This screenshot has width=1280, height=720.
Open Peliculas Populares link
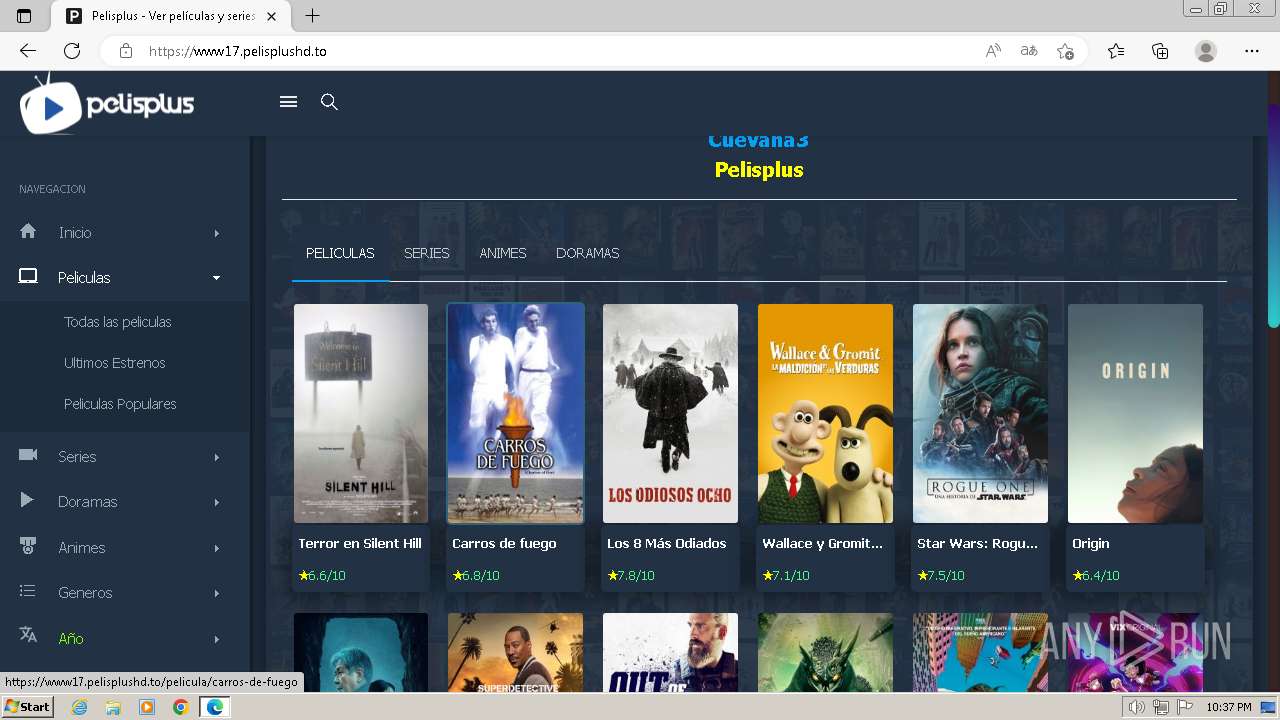point(120,404)
